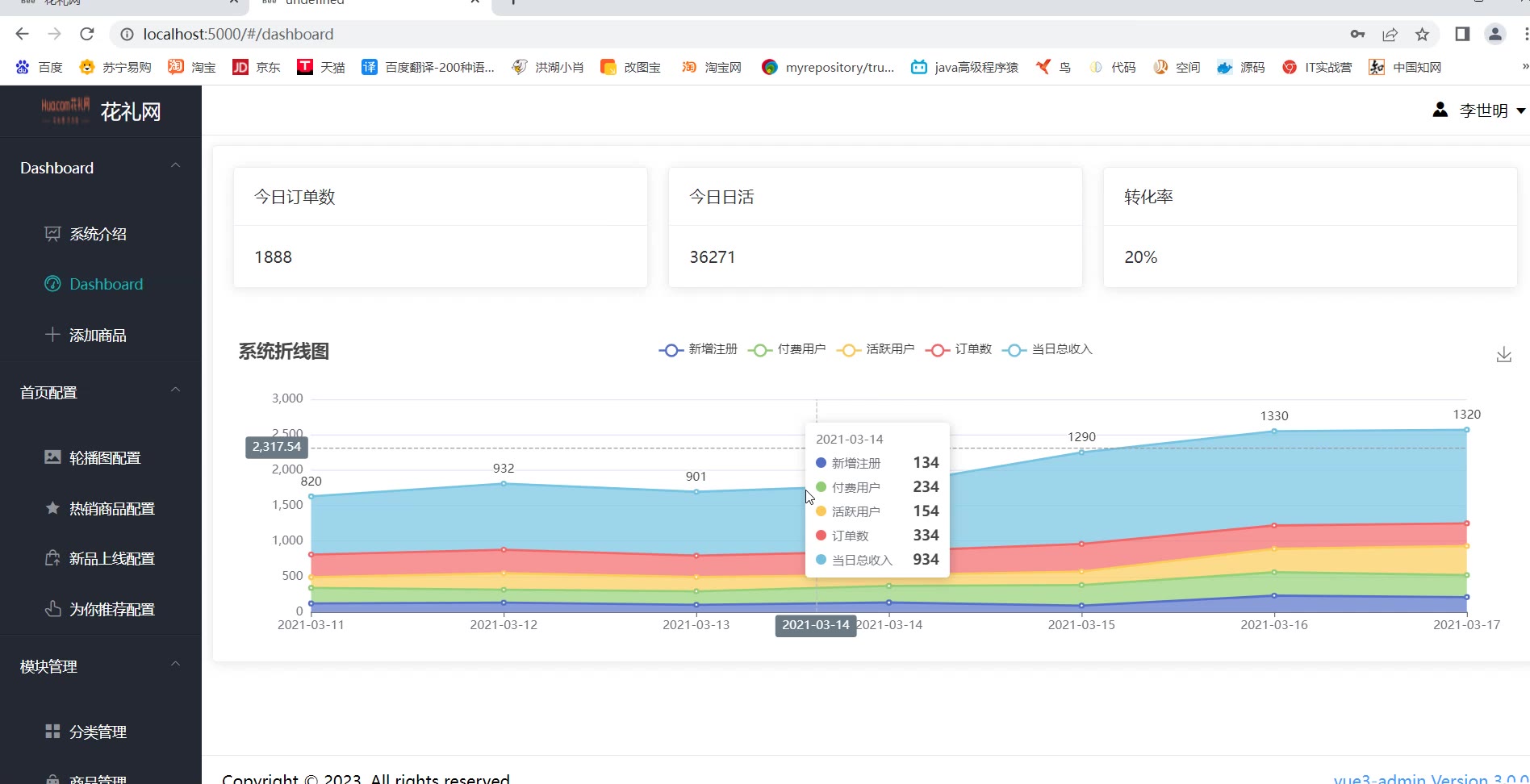Click the 2021-03-13 x-axis label
This screenshot has height=784, width=1530.
pyautogui.click(x=696, y=624)
